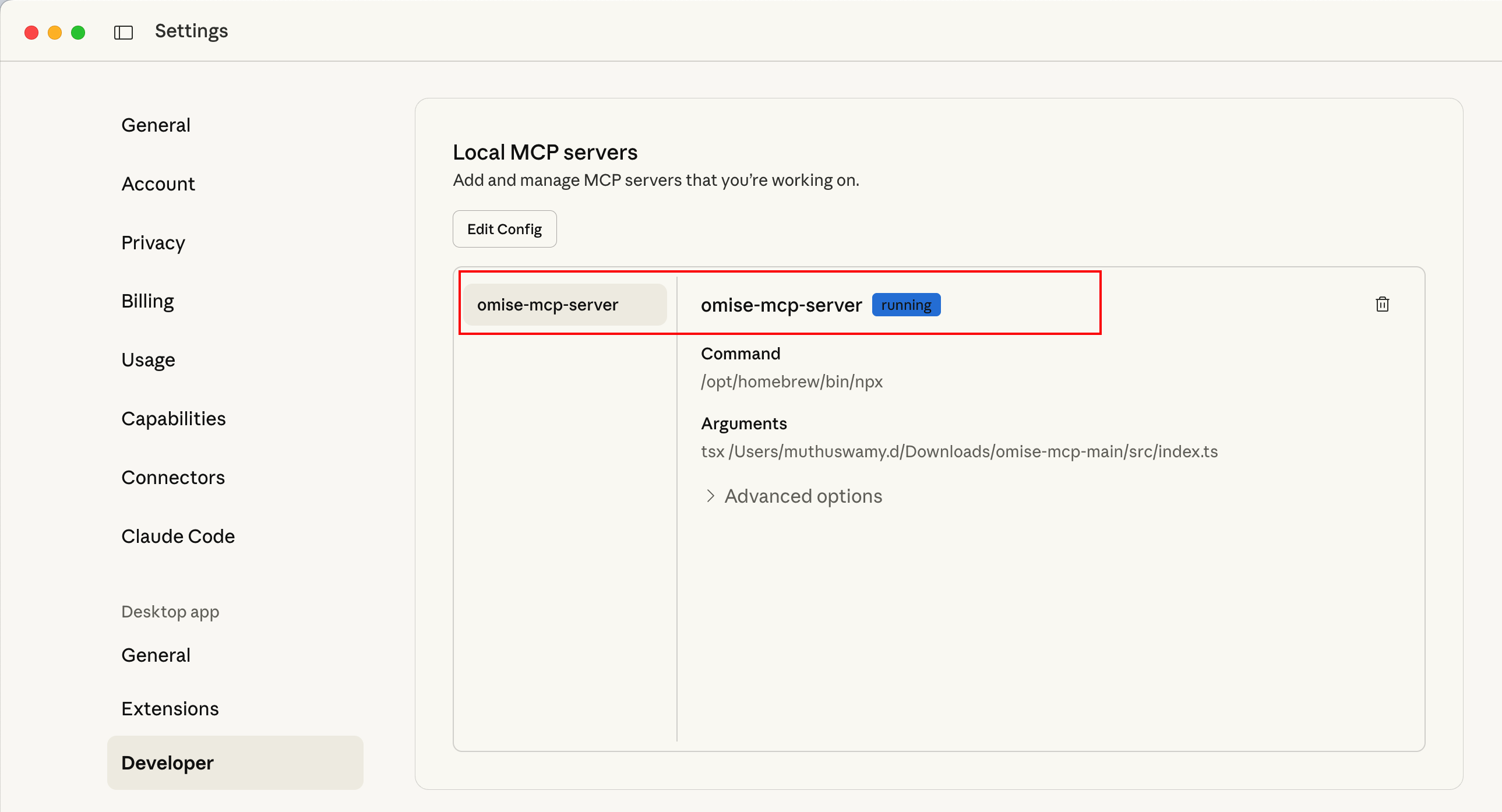This screenshot has height=812, width=1502.
Task: Open Privacy settings section
Action: [x=153, y=242]
